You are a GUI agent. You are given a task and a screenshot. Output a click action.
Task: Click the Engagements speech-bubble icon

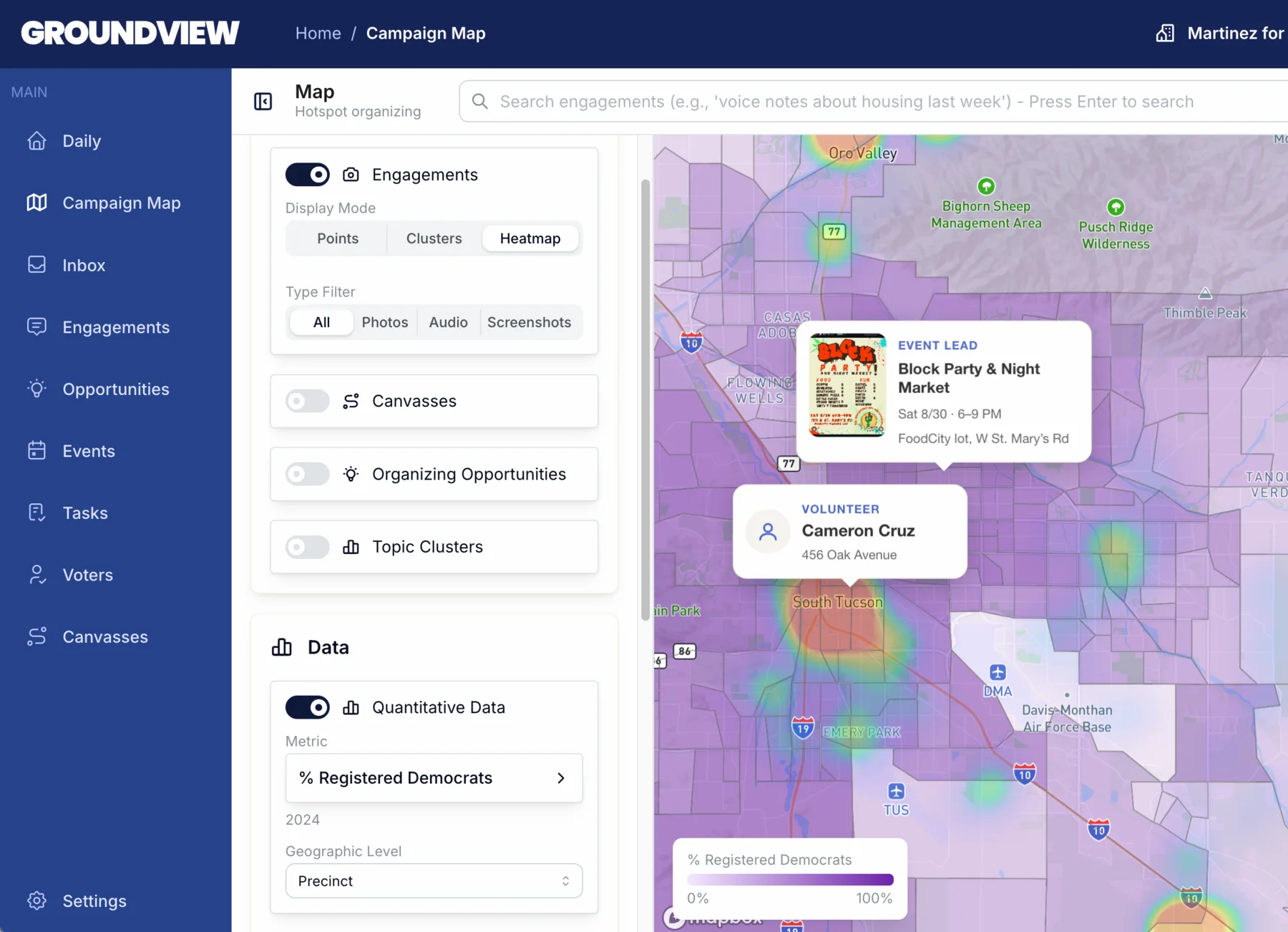[36, 327]
